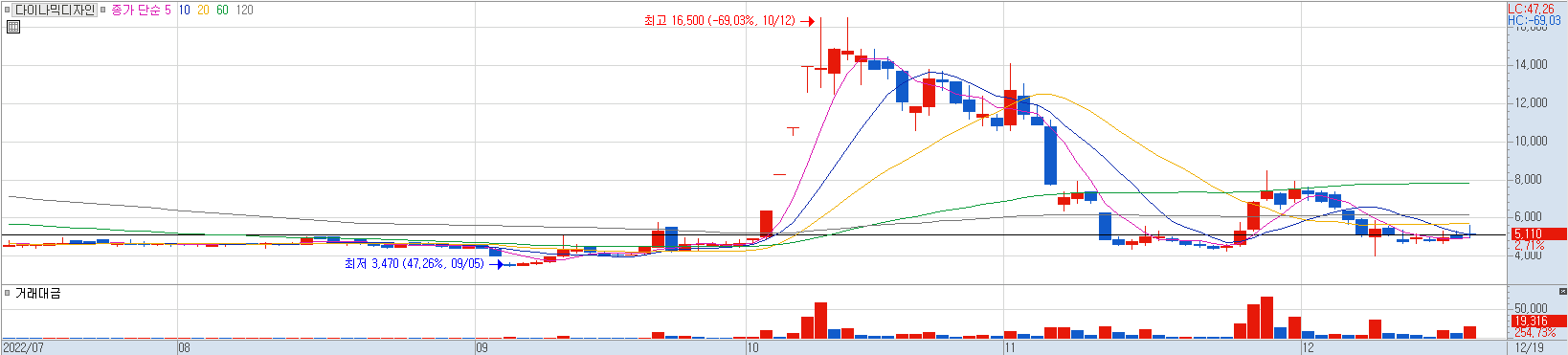Click the 08 month marker on time axis
1568x355 pixels.
(x=184, y=347)
